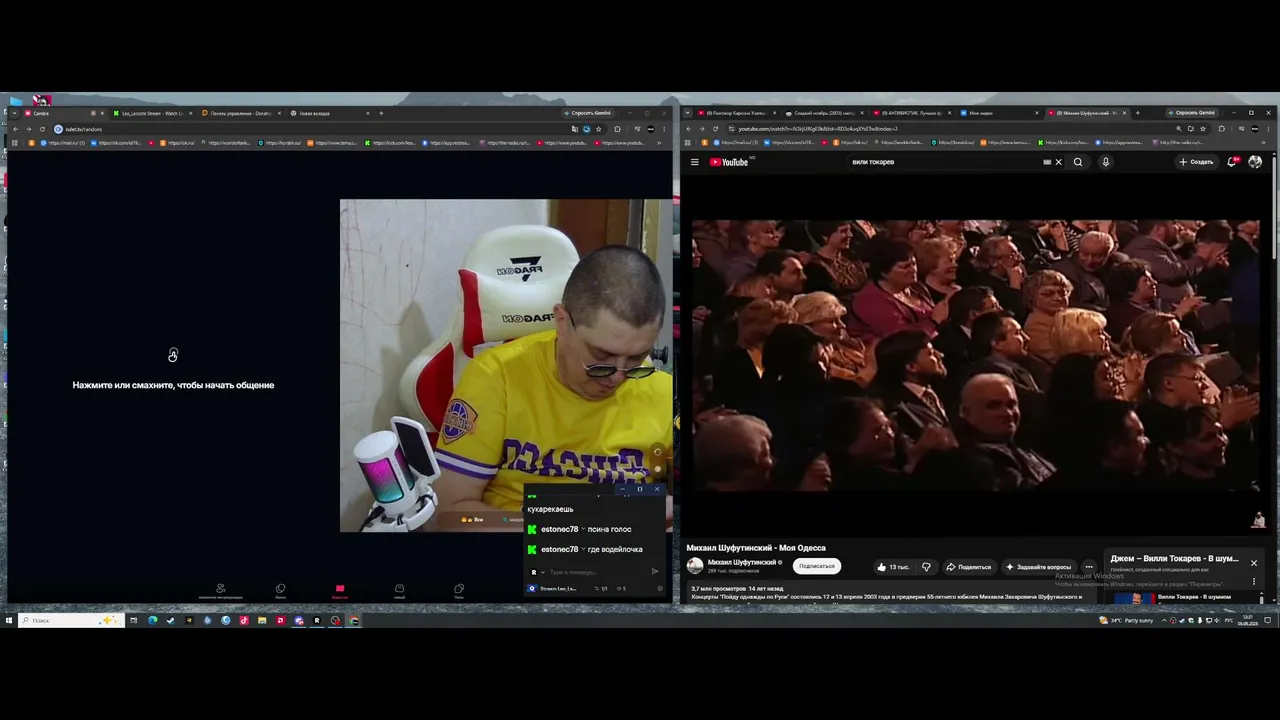
Task: Open File Explorer from the taskbar
Action: [262, 620]
